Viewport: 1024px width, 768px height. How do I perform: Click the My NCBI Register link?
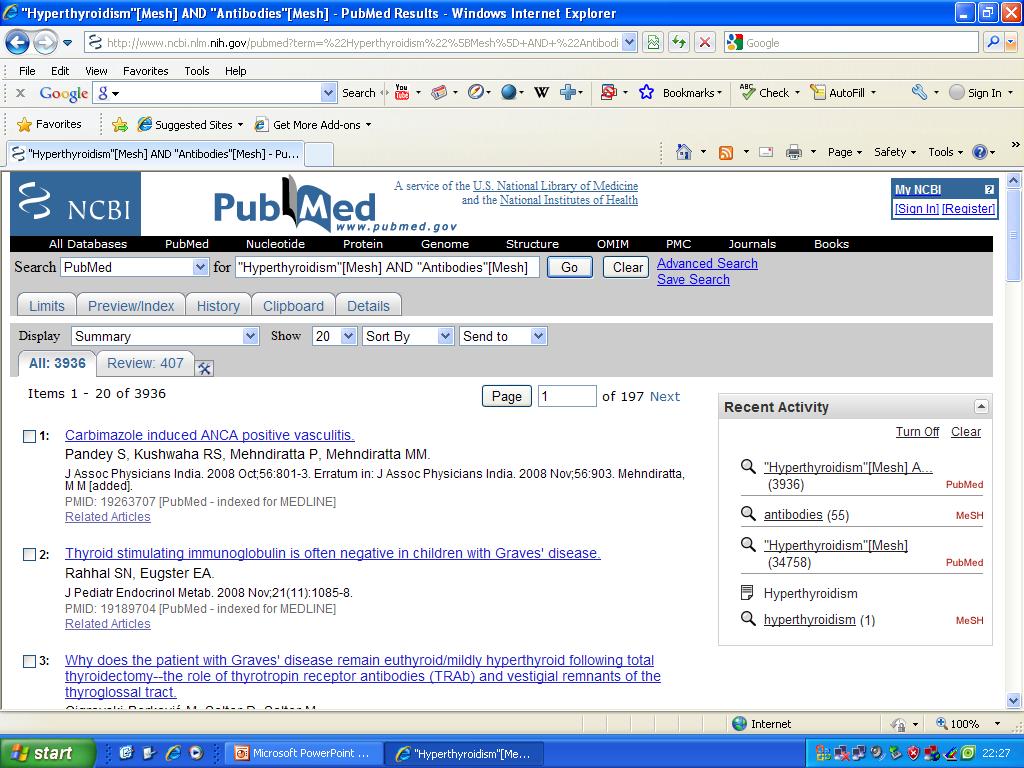coord(969,208)
